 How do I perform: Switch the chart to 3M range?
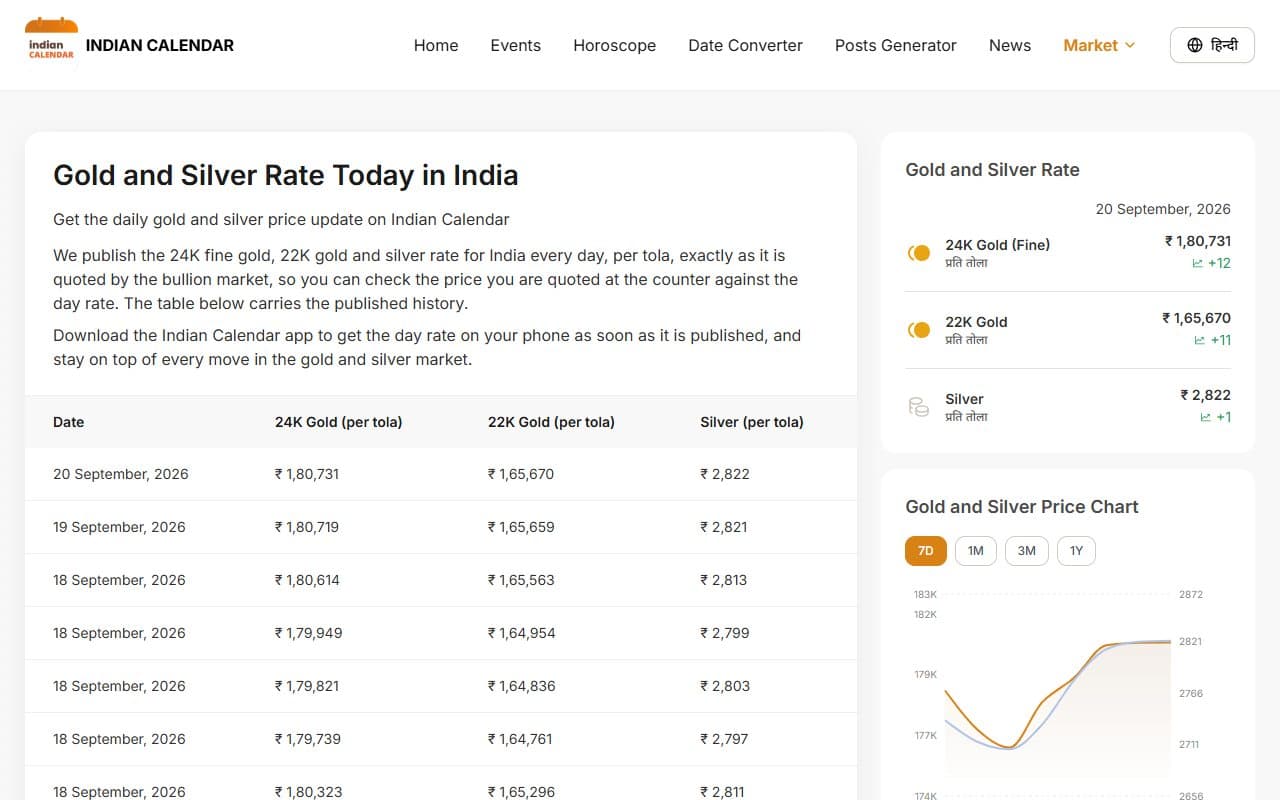(x=1026, y=551)
